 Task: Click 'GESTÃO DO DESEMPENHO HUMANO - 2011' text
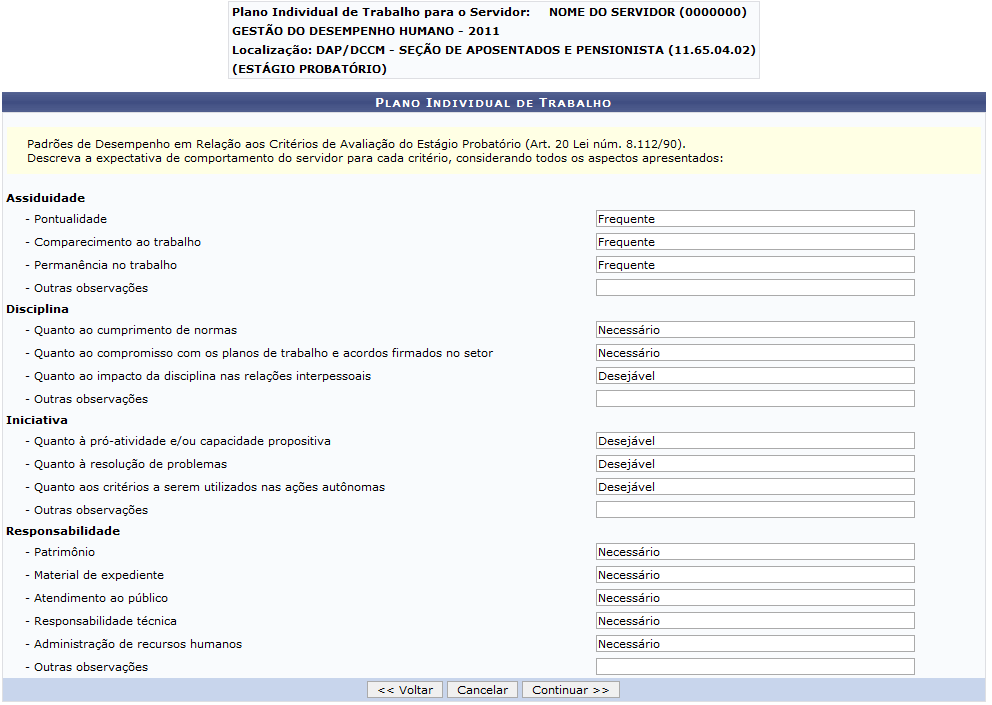tap(366, 31)
